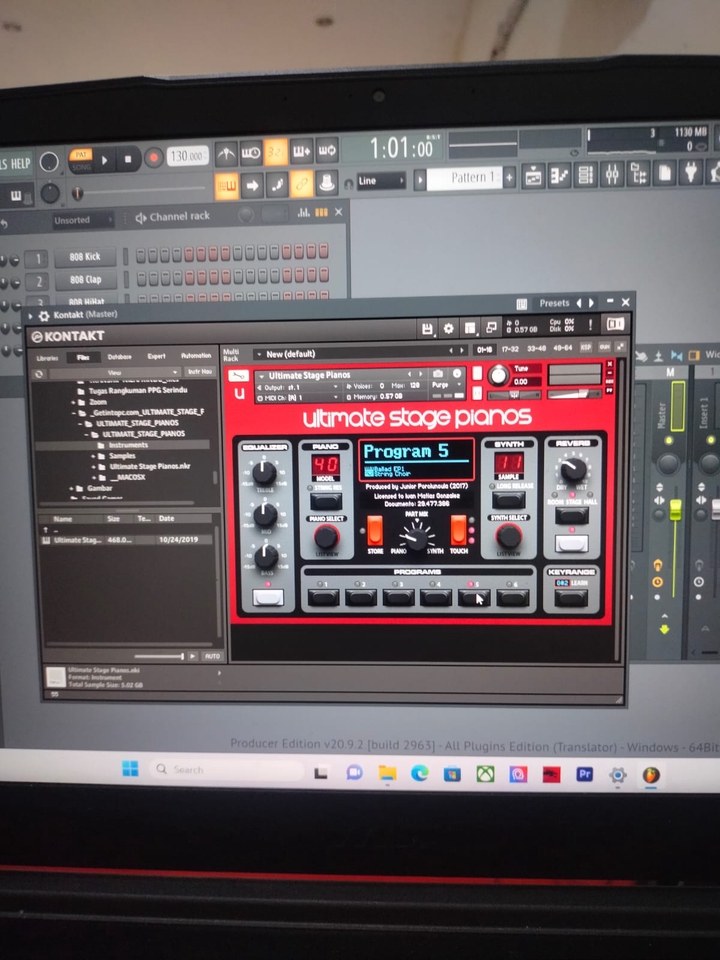This screenshot has width=720, height=960.
Task: Toggle the first step of 808 Kick
Action: [x=141, y=255]
